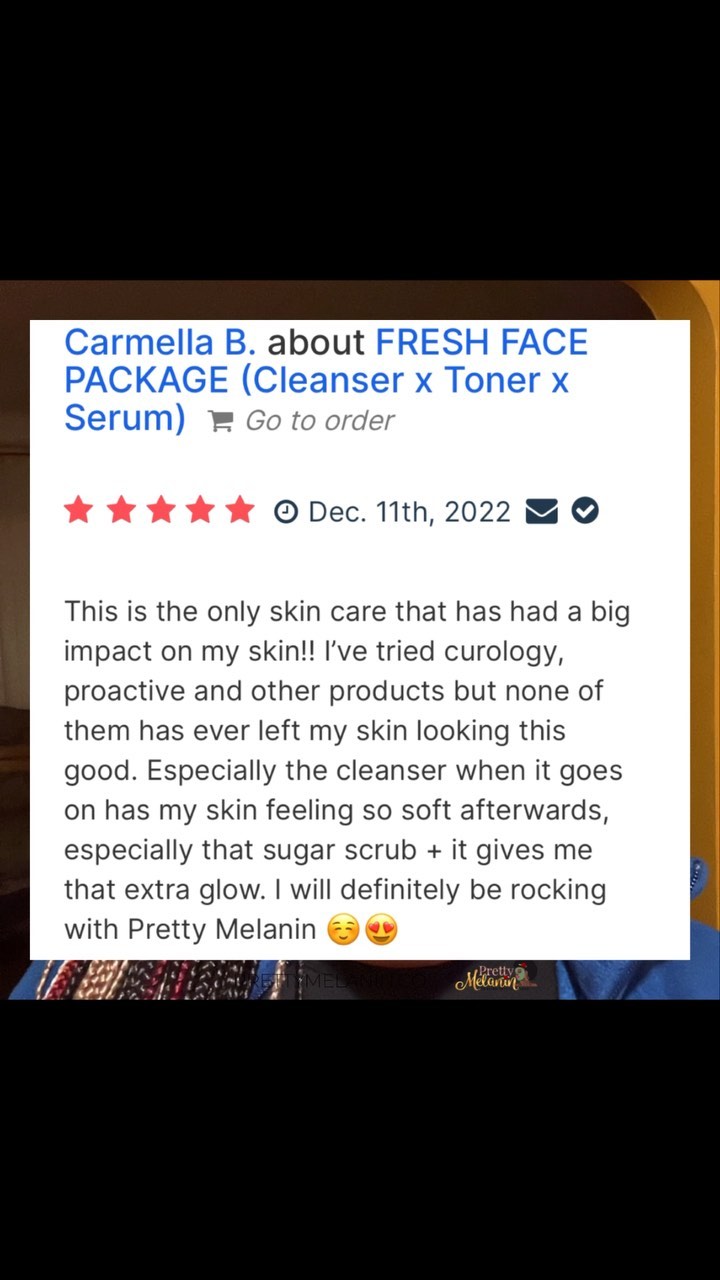Screen dimensions: 720x1280
Task: Select the fourth red rating star
Action: click(x=200, y=511)
